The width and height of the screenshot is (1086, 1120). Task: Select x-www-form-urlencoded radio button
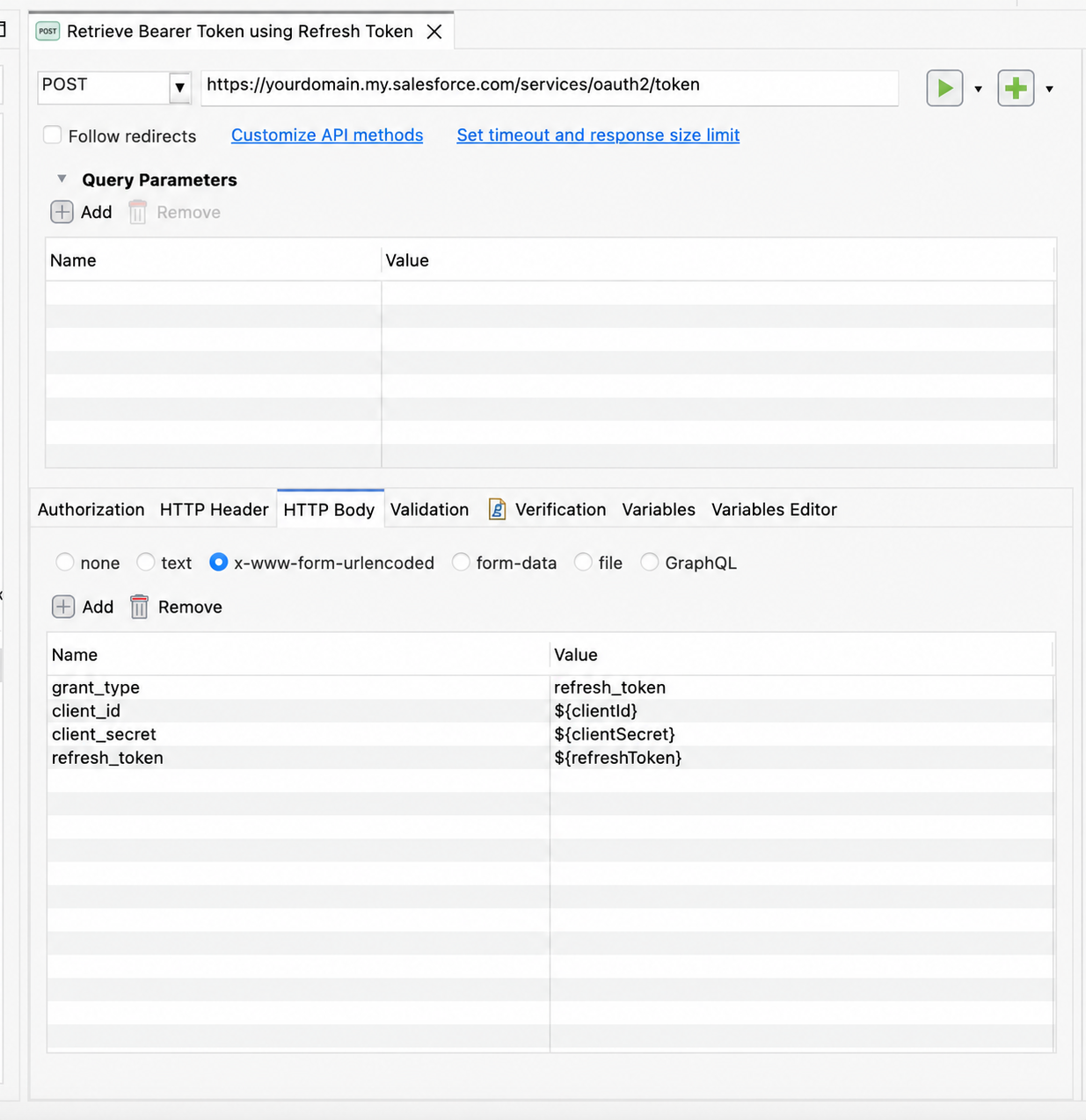point(219,563)
